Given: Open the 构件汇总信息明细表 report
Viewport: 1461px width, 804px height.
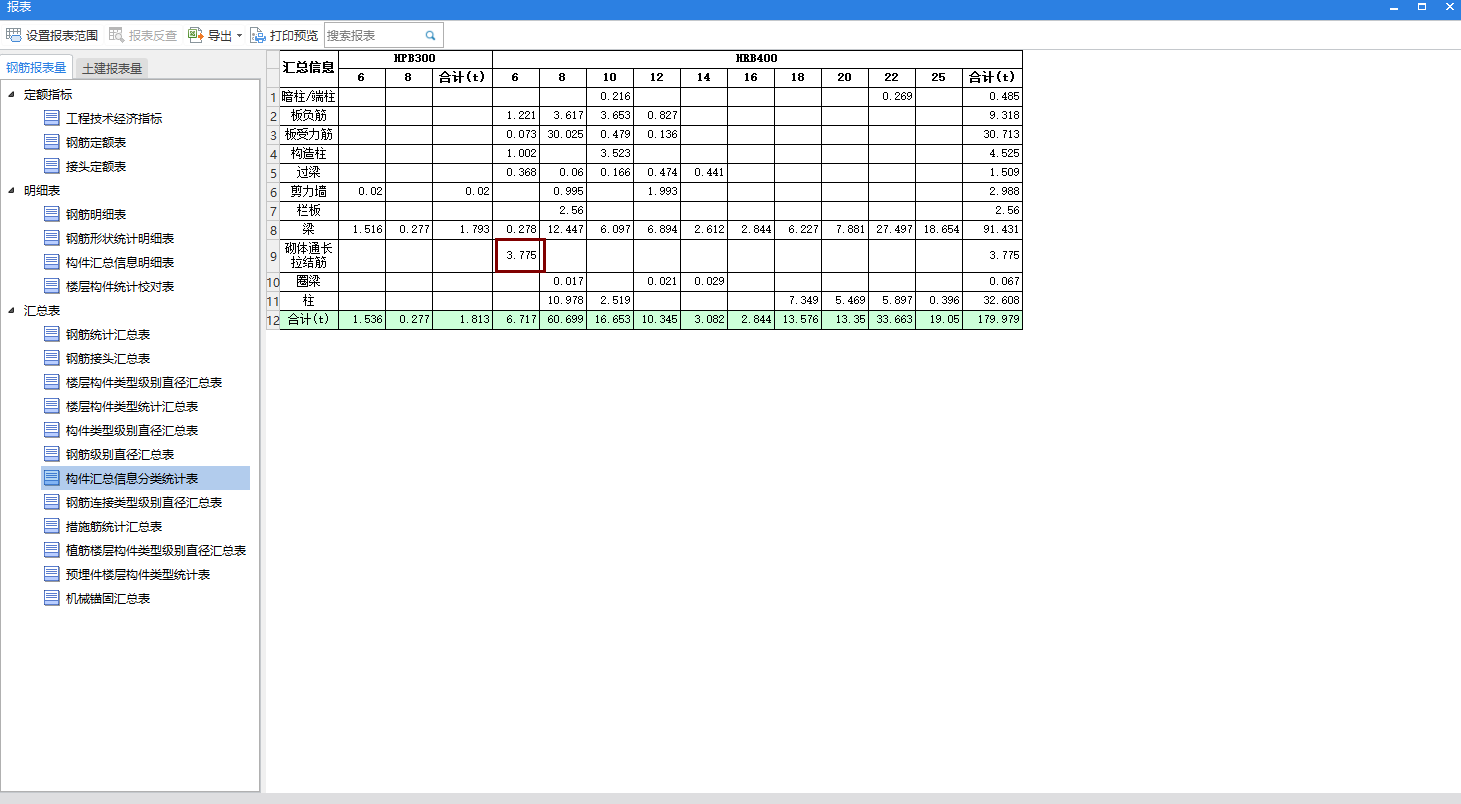Looking at the screenshot, I should 120,262.
